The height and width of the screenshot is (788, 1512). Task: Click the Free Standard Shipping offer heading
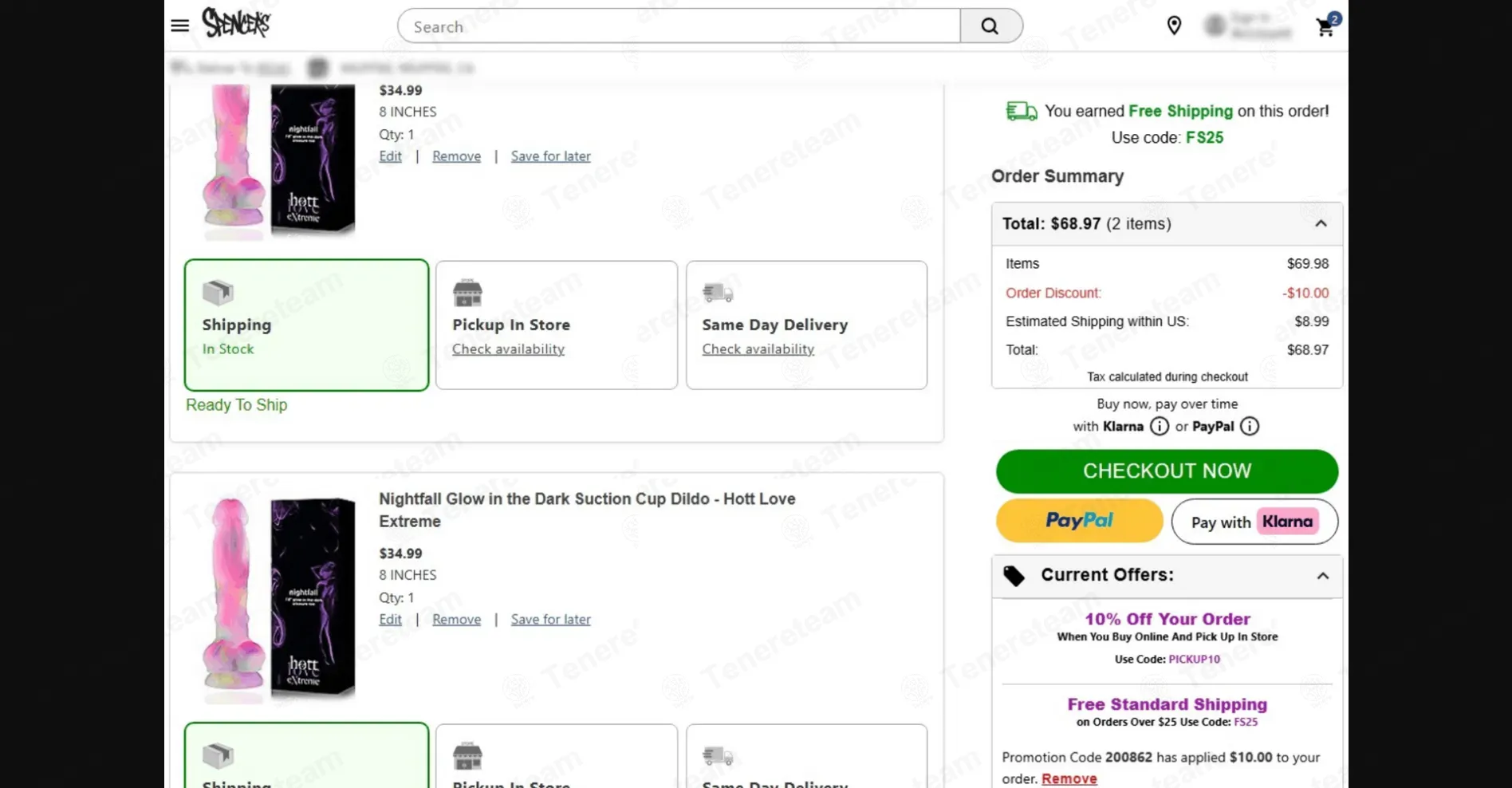coord(1167,705)
